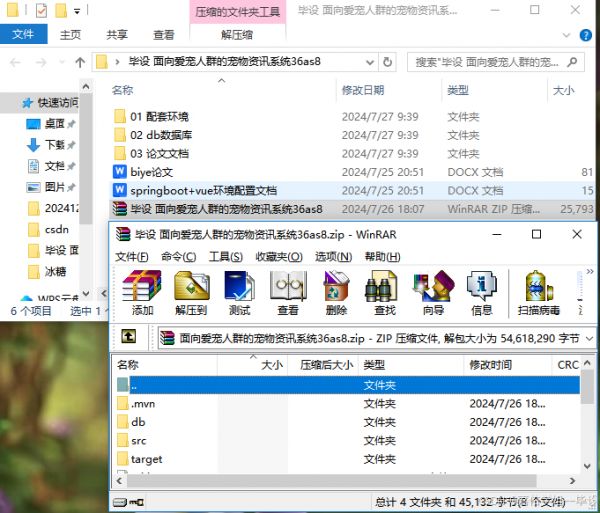Switch to the Share (共享) ribbon tab
This screenshot has width=600, height=513.
coord(117,35)
